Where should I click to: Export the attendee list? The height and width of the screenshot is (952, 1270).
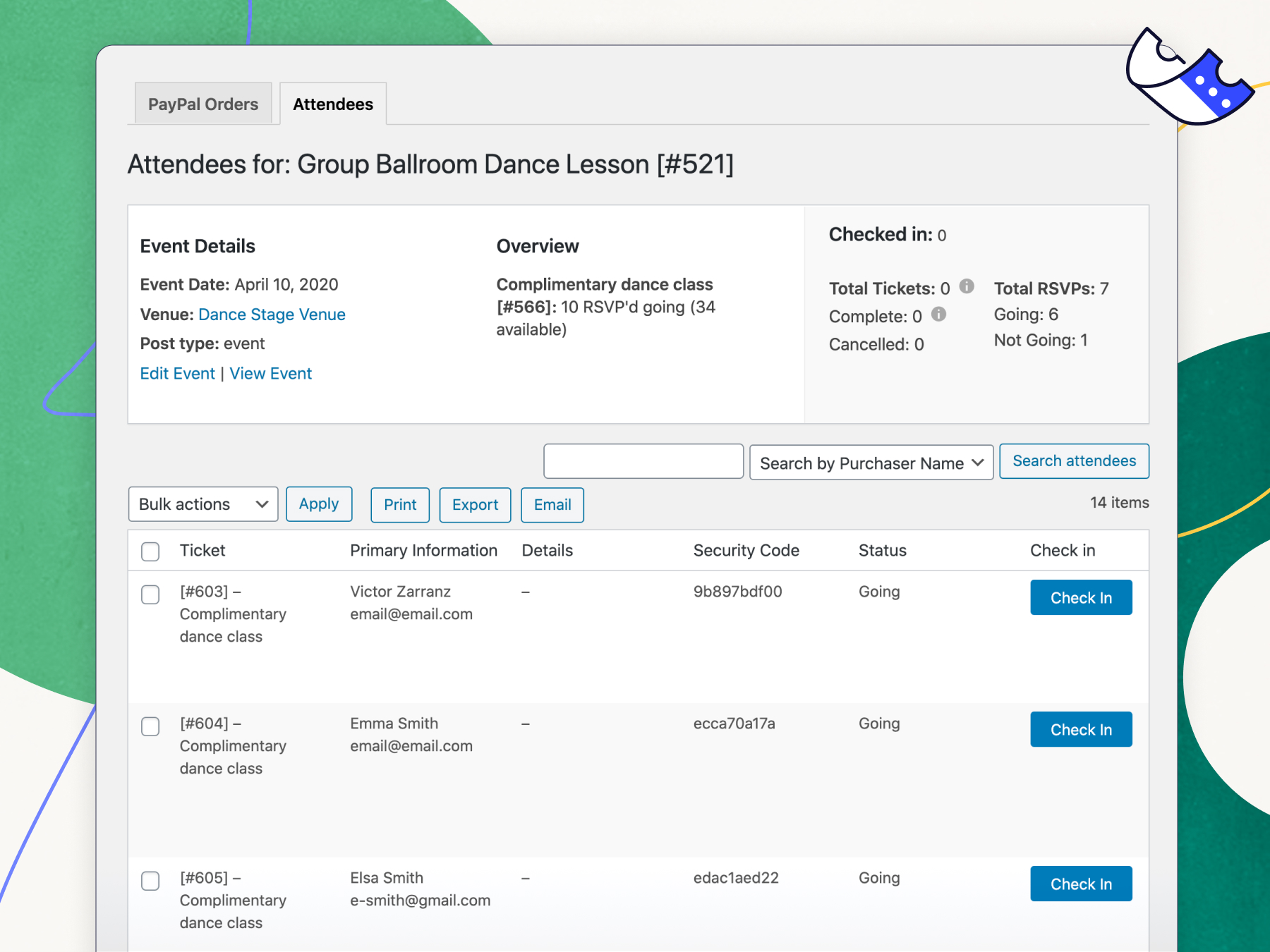pyautogui.click(x=475, y=505)
